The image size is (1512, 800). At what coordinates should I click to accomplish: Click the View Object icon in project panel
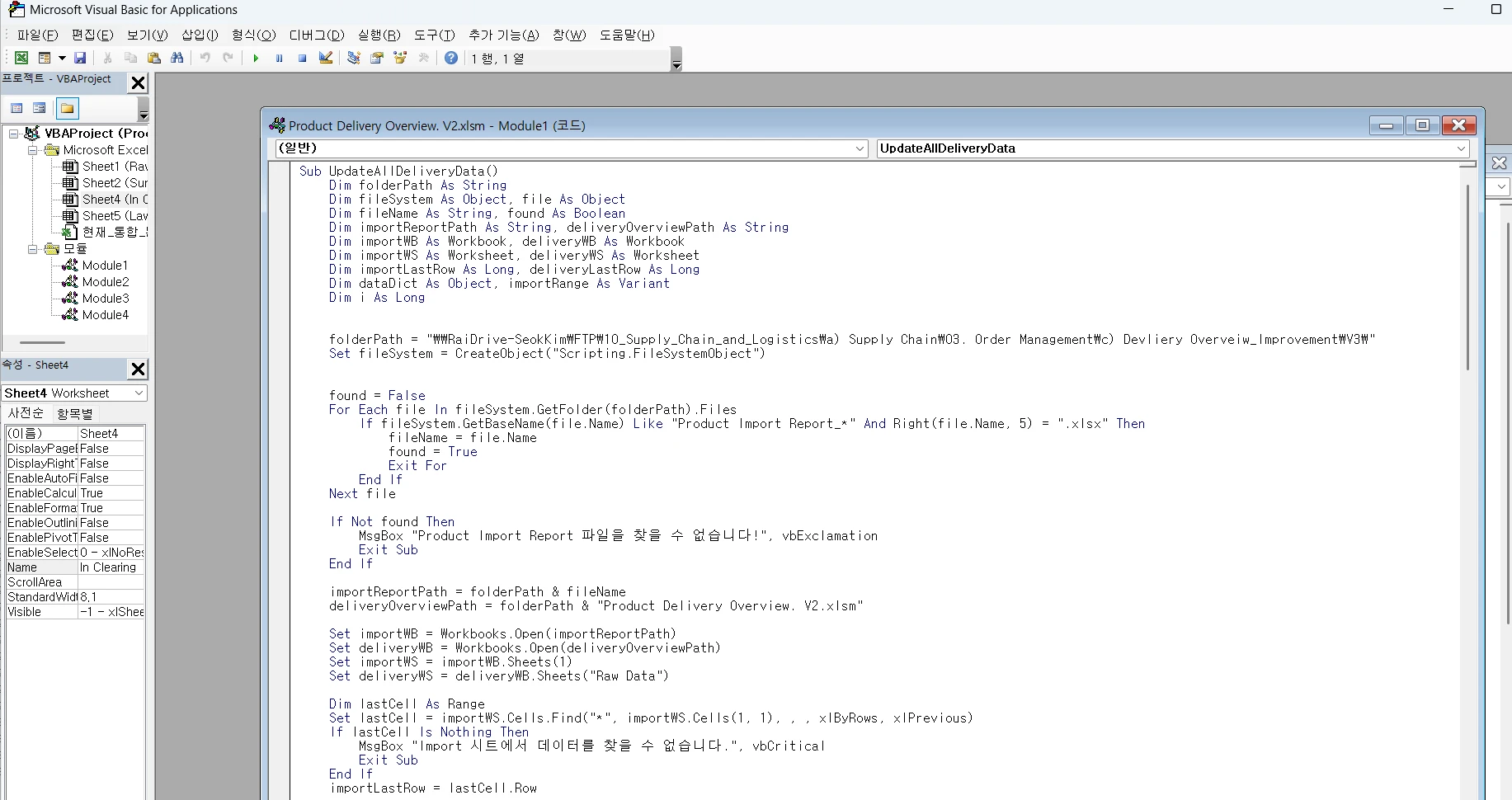(x=39, y=108)
